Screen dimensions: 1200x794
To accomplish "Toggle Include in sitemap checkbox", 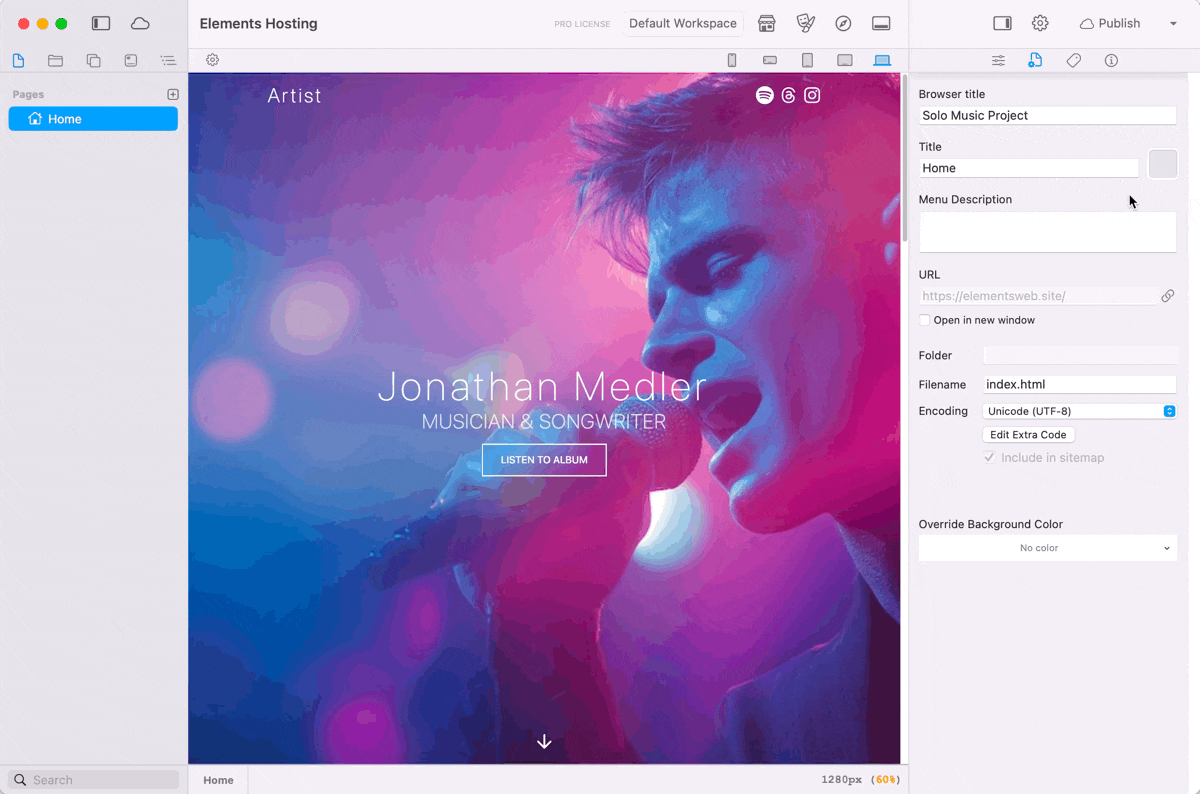I will (989, 457).
